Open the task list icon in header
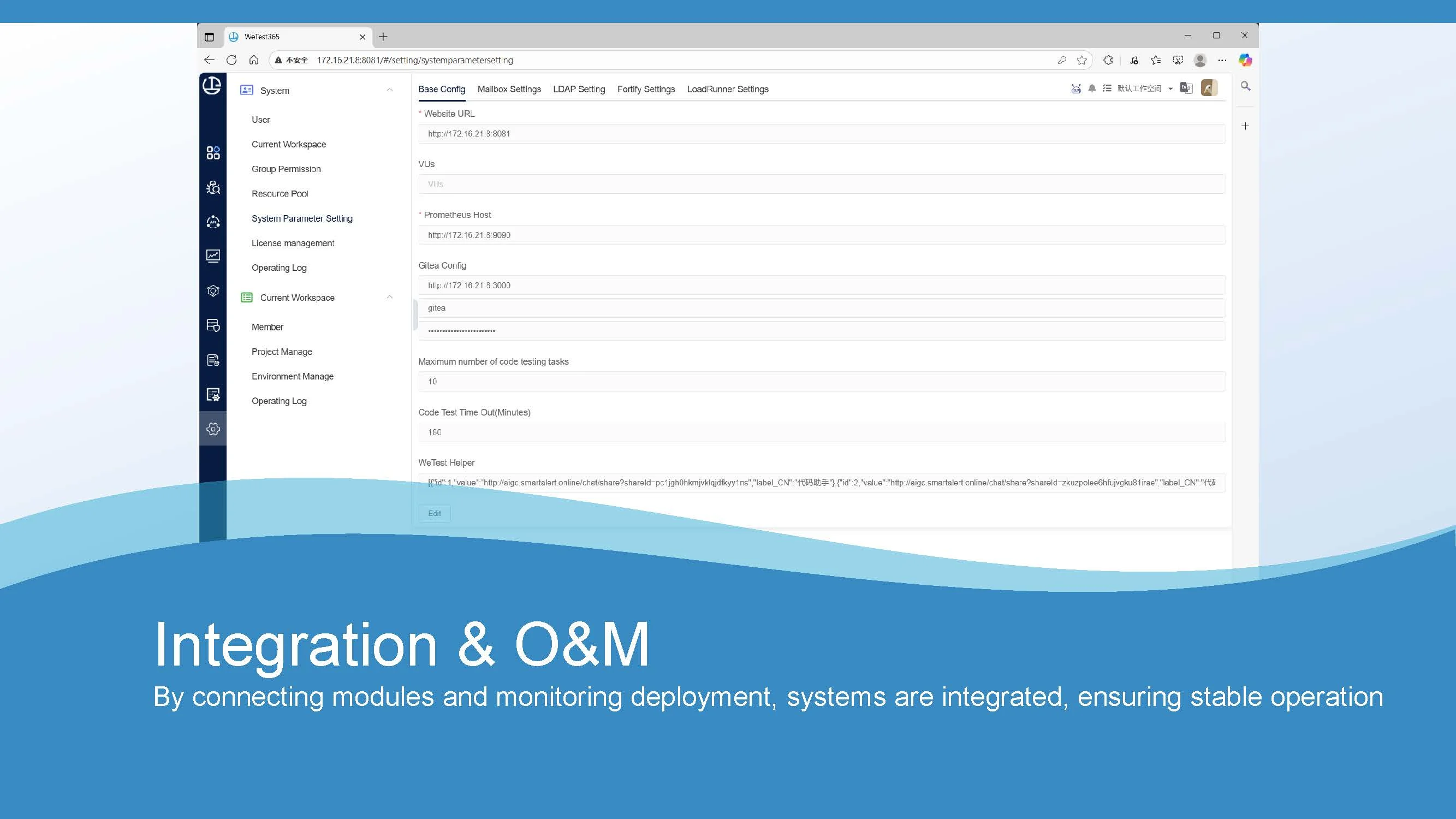This screenshot has width=1456, height=819. click(1107, 88)
